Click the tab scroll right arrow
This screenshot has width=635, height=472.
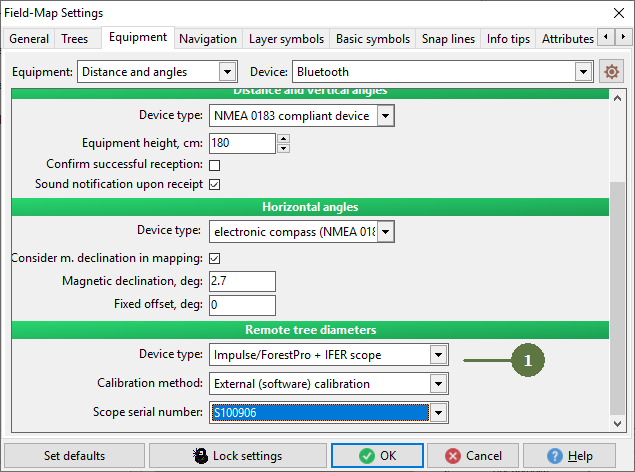[x=623, y=37]
